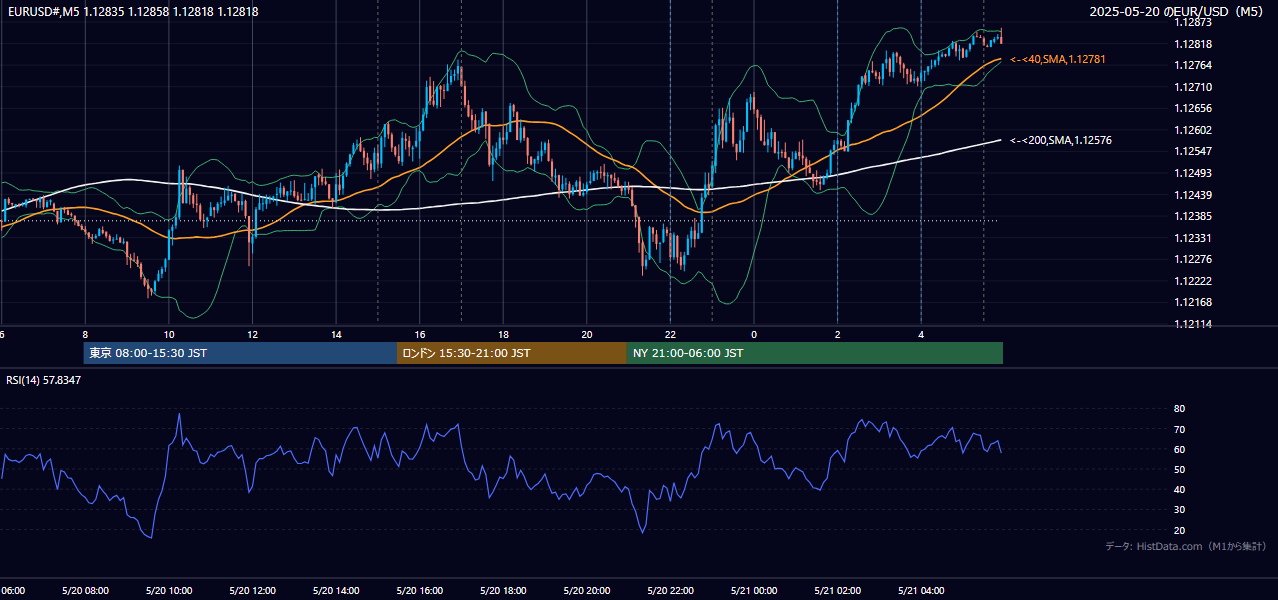Click hour label 8 below price chart
1278x600 pixels.
pyautogui.click(x=85, y=334)
